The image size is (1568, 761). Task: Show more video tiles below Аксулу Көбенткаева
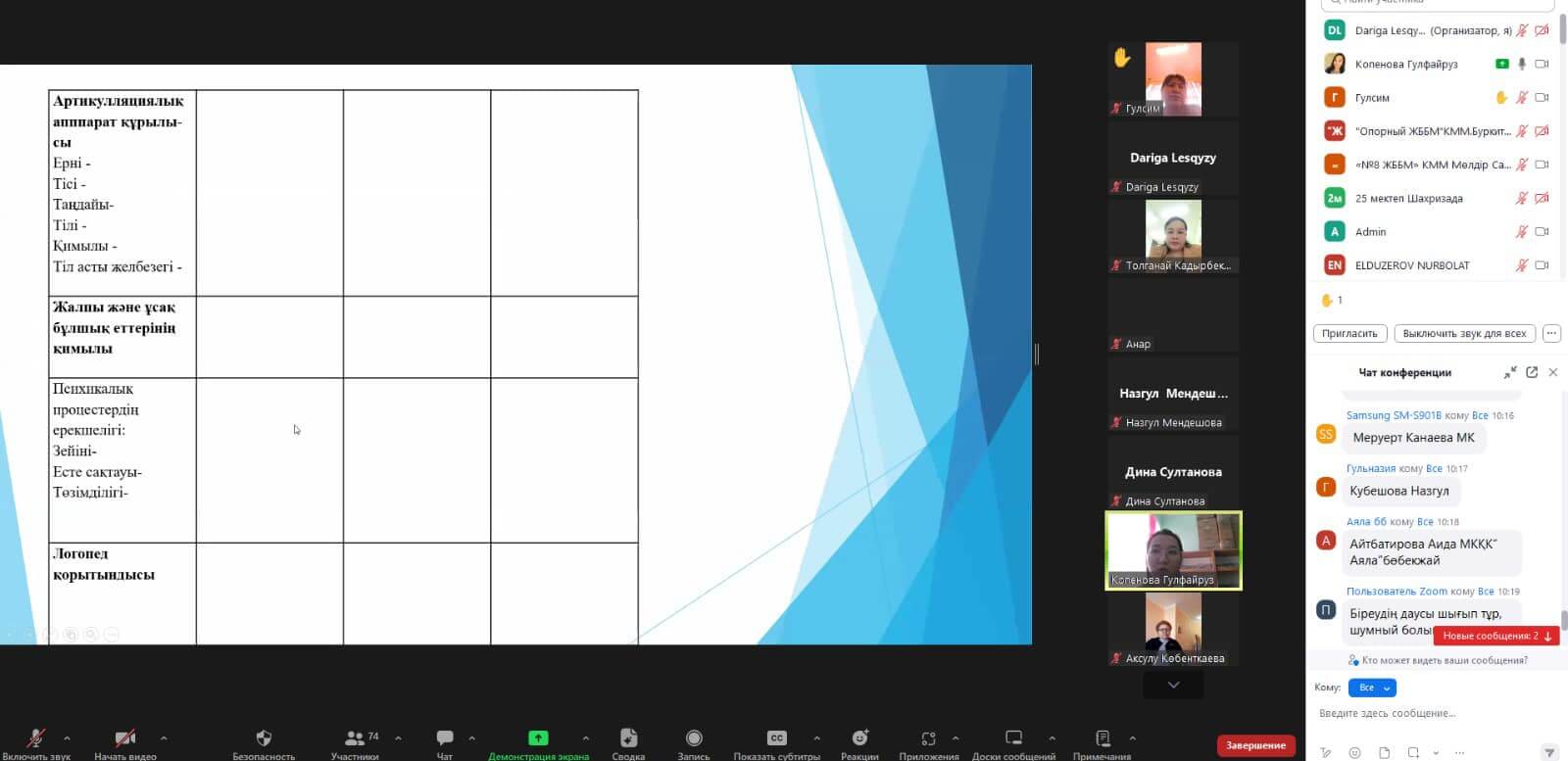1173,686
